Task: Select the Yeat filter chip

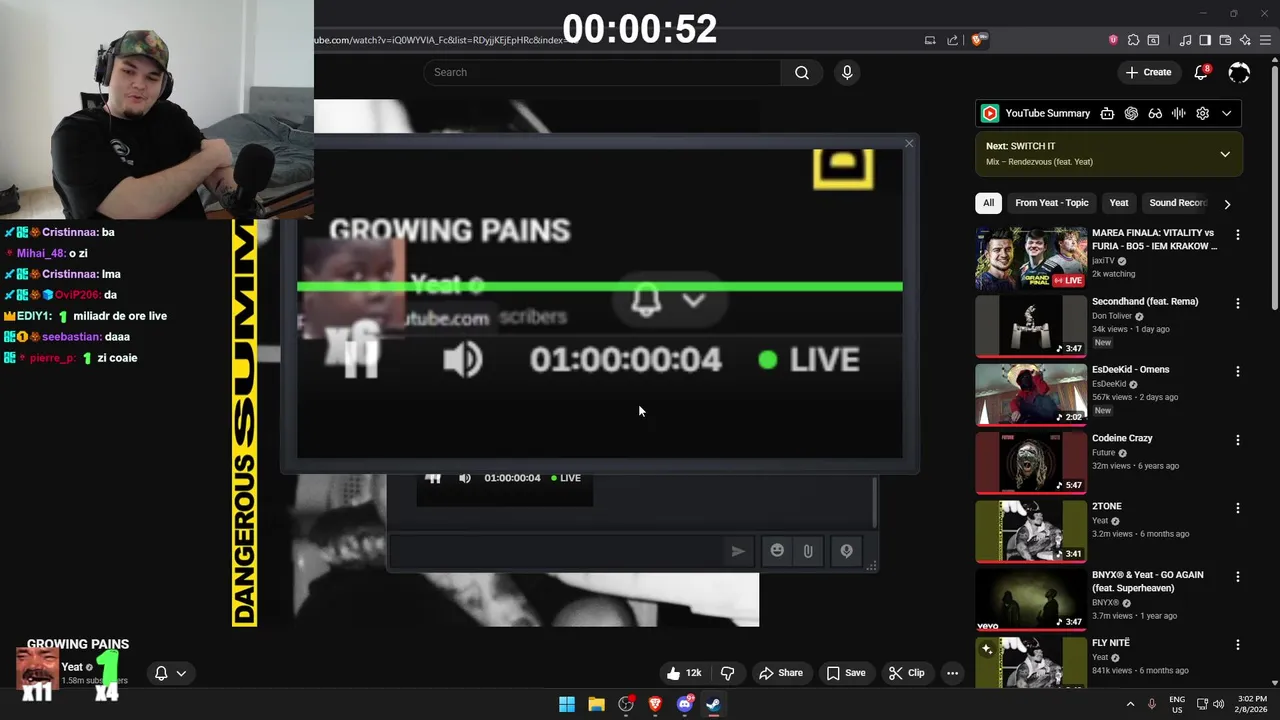Action: tap(1119, 203)
